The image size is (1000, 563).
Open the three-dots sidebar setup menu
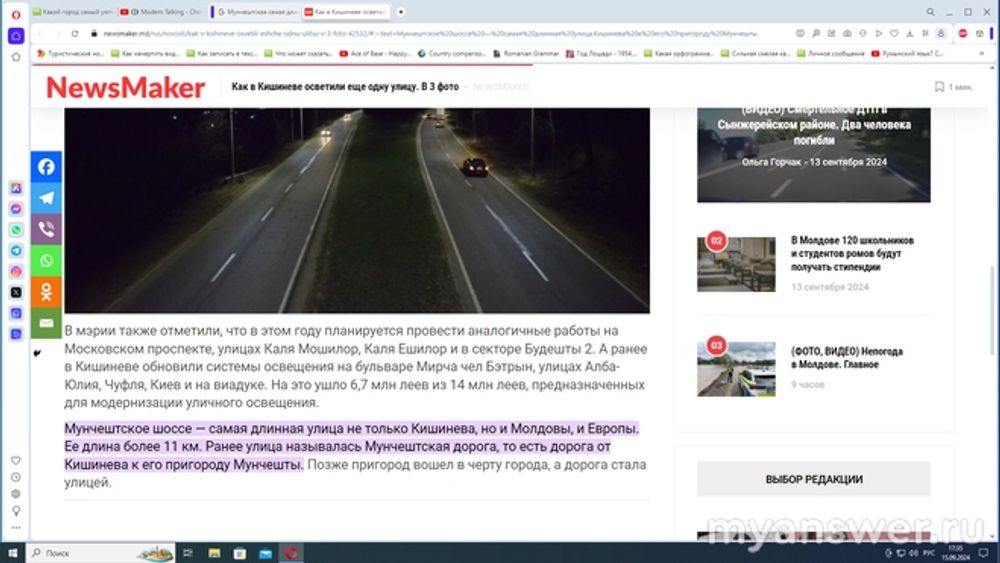(x=16, y=526)
